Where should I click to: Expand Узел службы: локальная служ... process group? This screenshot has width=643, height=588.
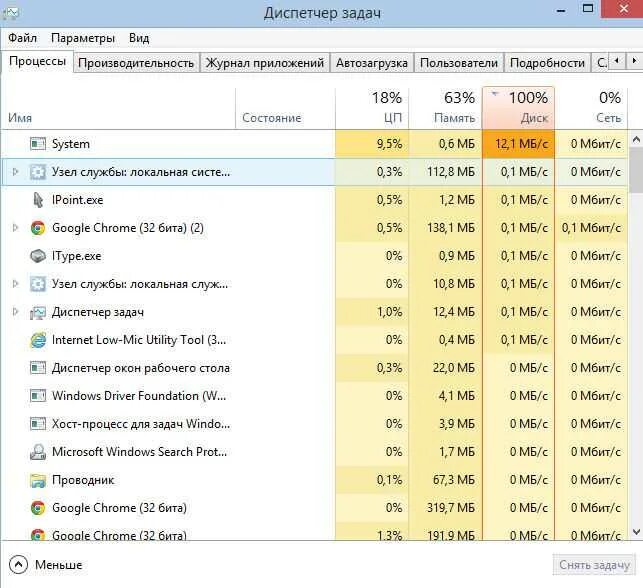16,283
